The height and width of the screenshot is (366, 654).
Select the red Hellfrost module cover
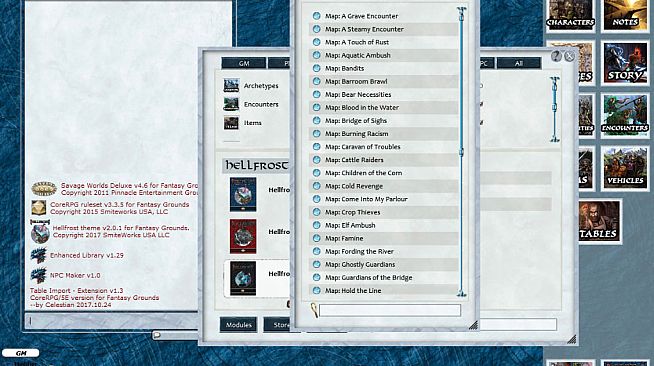click(243, 236)
